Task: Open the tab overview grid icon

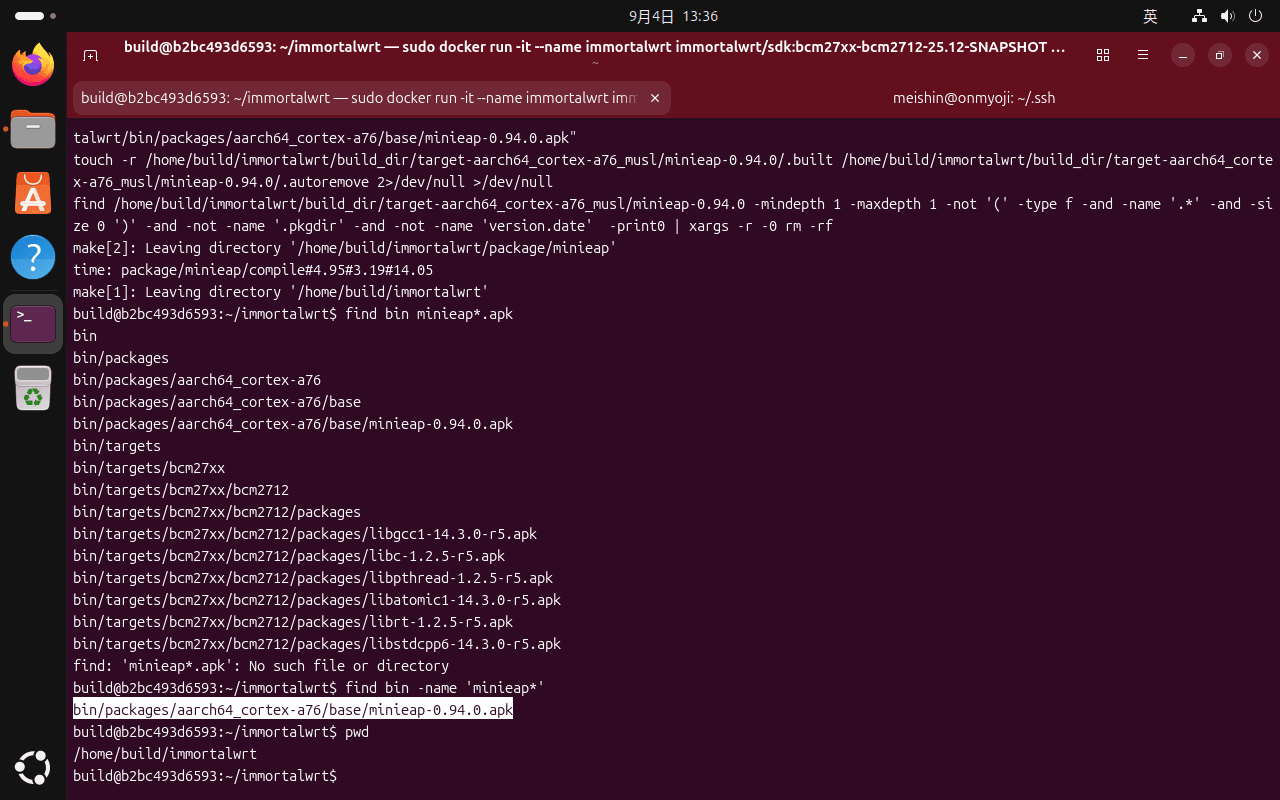Action: click(1103, 55)
